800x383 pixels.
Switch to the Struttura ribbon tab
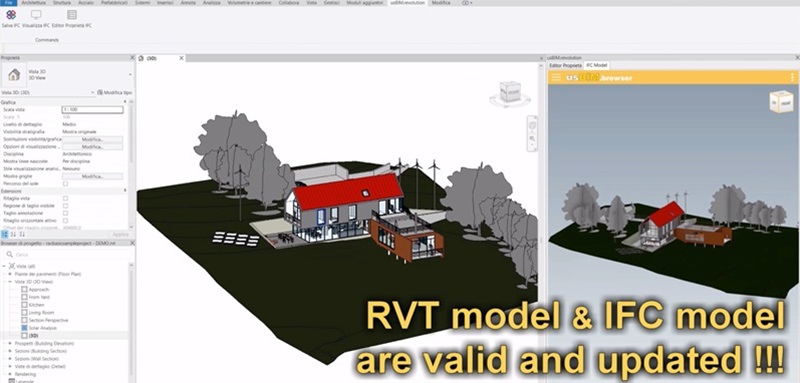(62, 3)
